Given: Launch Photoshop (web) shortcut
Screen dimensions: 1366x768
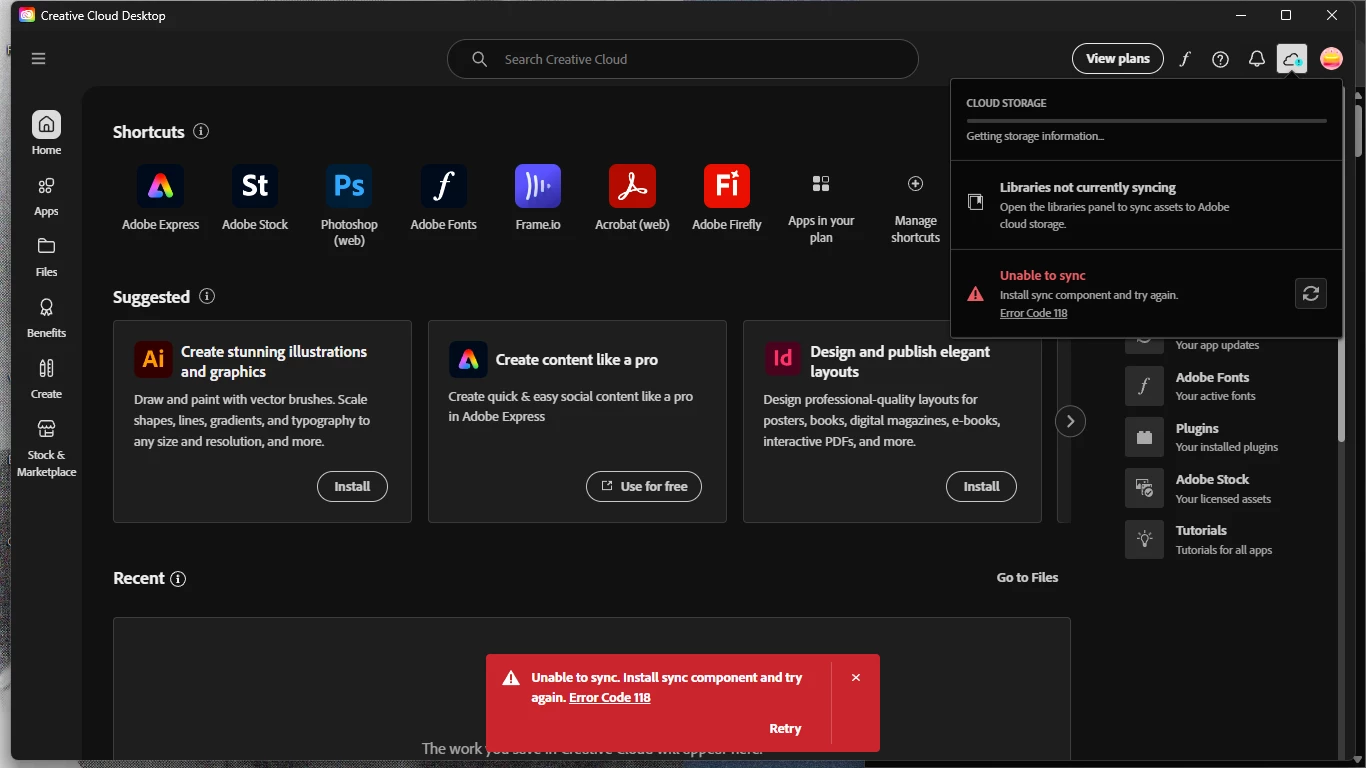Looking at the screenshot, I should [x=349, y=205].
